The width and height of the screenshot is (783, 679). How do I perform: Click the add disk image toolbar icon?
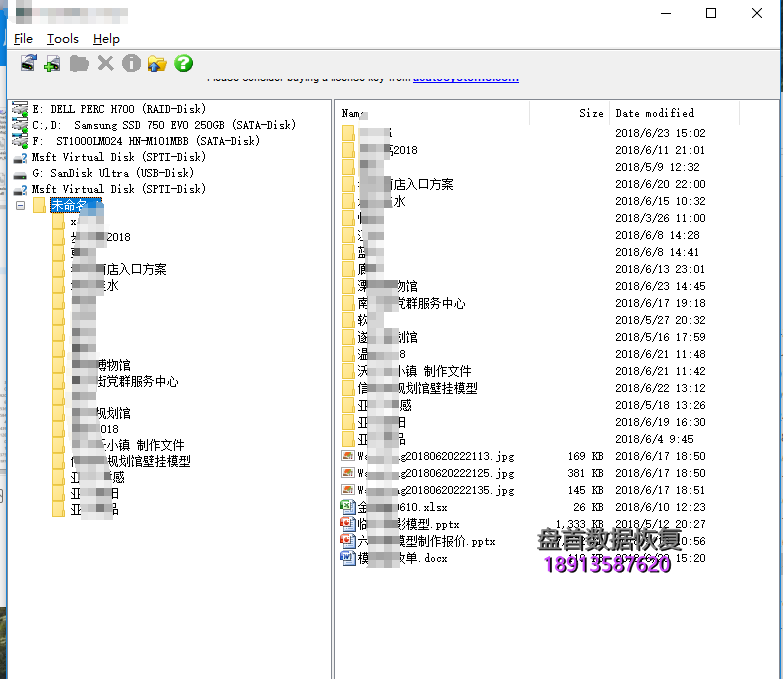coord(52,63)
